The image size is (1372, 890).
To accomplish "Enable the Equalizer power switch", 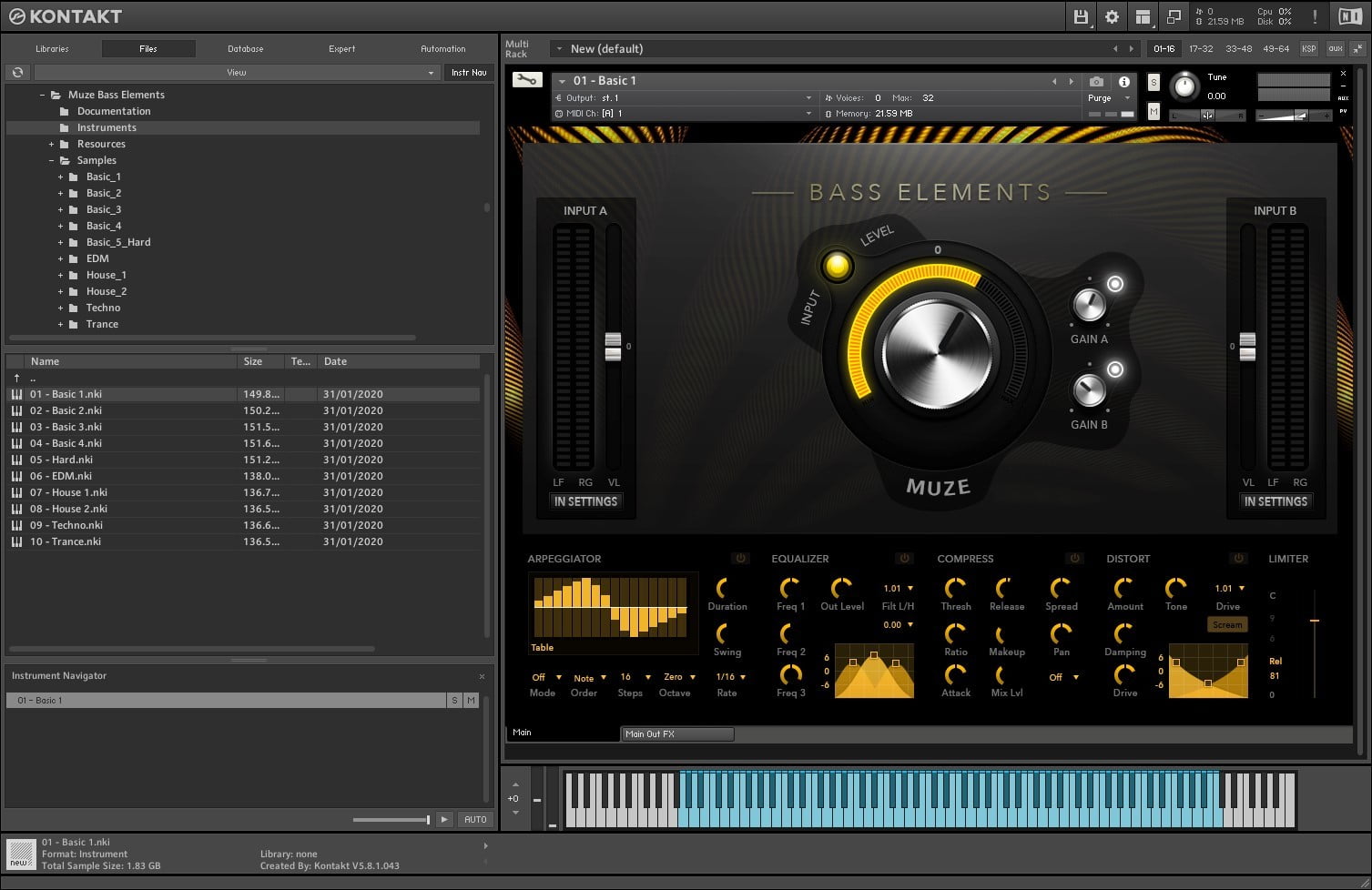I will (904, 558).
